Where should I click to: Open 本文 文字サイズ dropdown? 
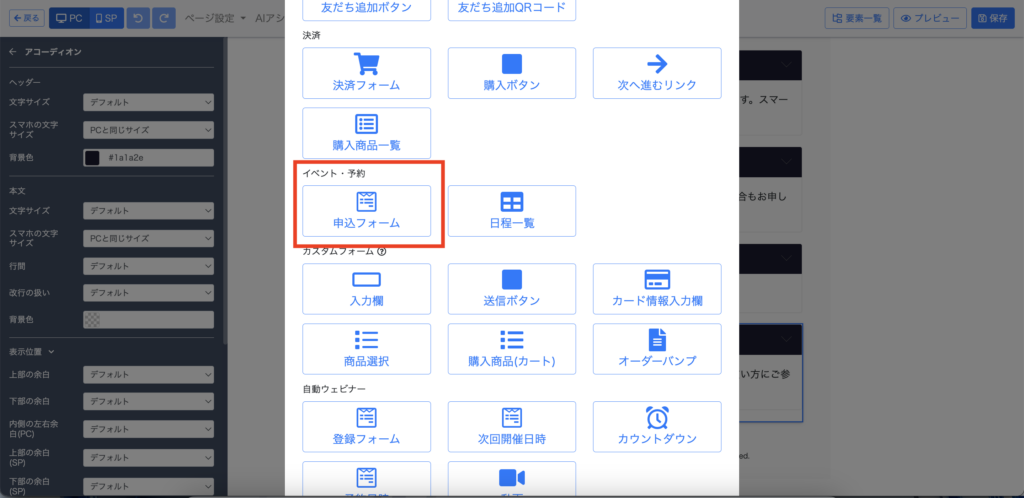148,211
